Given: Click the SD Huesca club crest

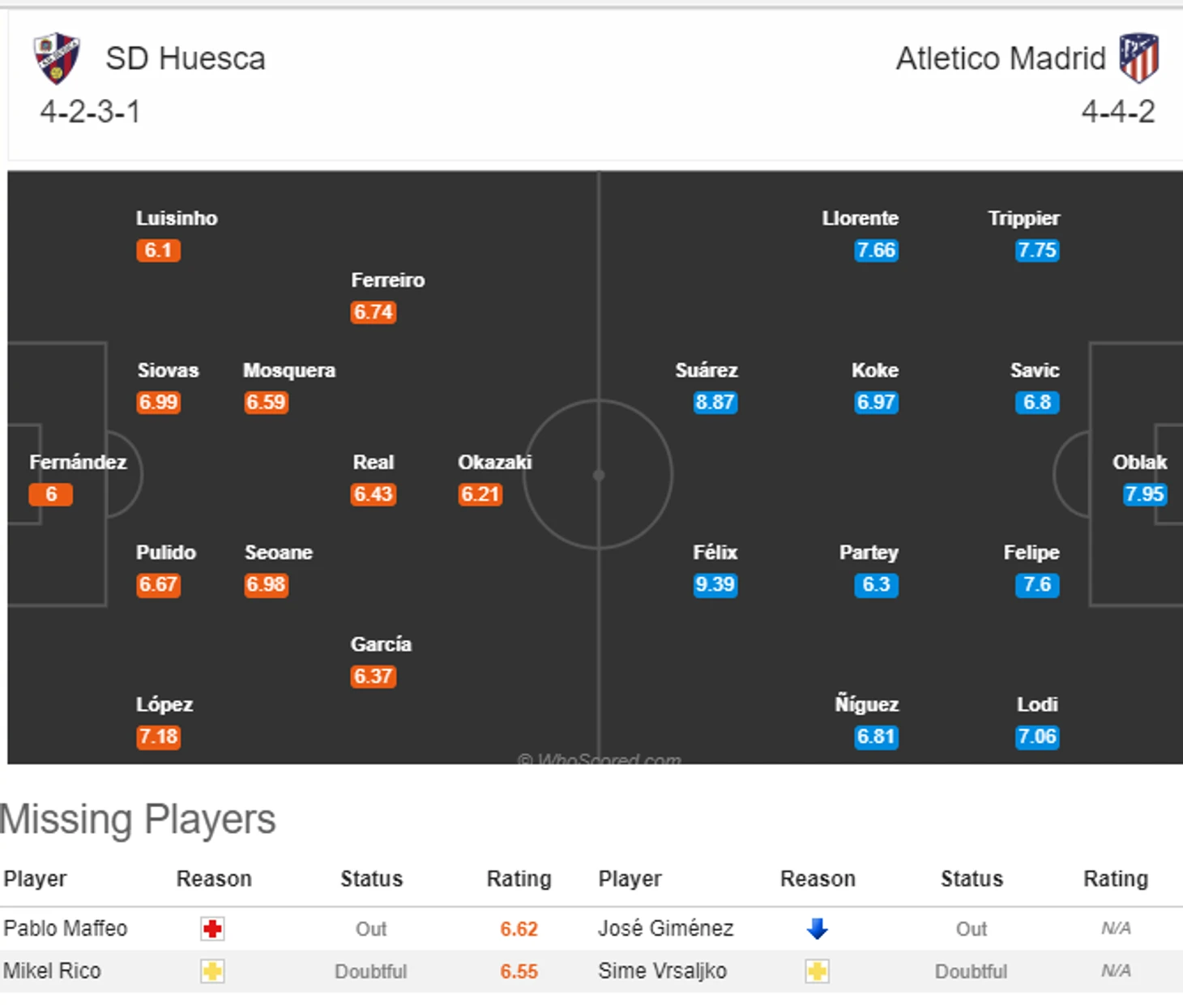Looking at the screenshot, I should [x=57, y=58].
